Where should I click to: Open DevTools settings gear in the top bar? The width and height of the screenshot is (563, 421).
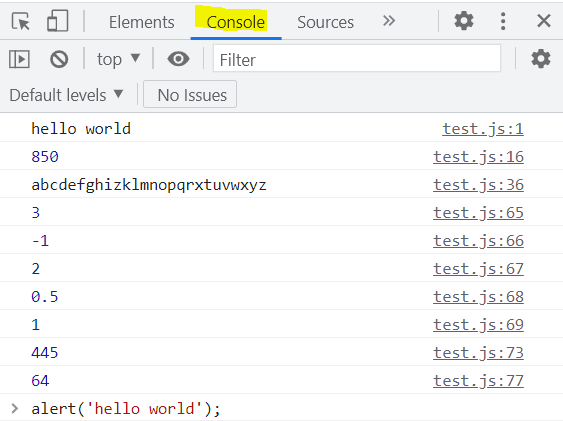pyautogui.click(x=464, y=21)
